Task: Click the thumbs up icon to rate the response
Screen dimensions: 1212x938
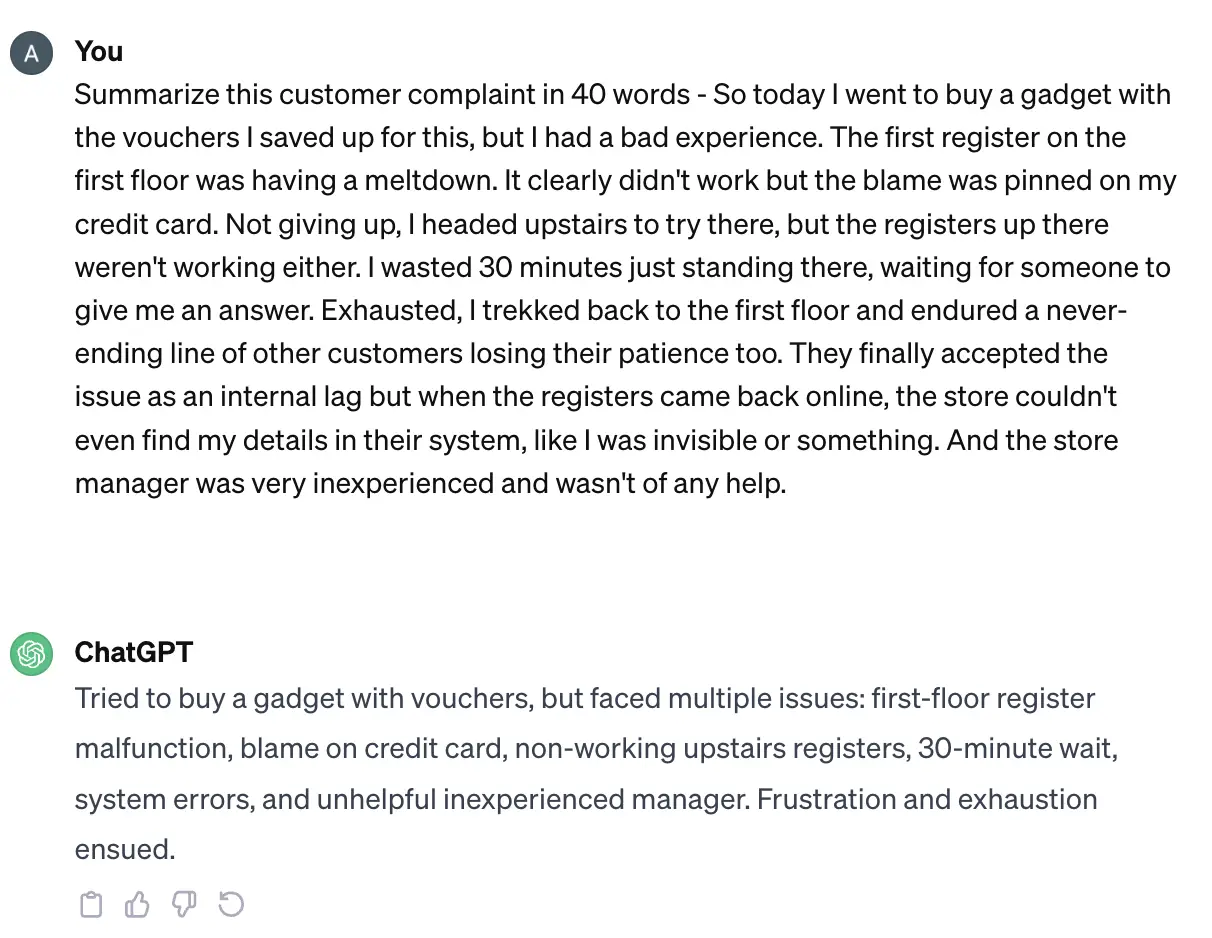Action: [137, 903]
